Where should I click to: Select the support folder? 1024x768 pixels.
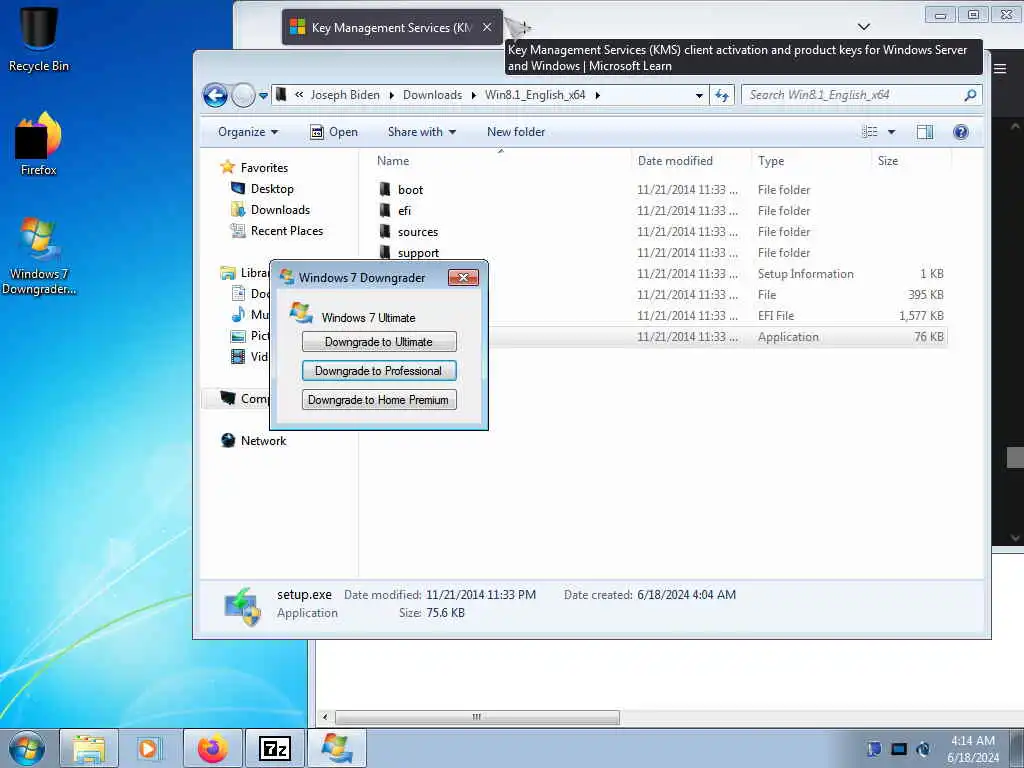click(x=418, y=253)
